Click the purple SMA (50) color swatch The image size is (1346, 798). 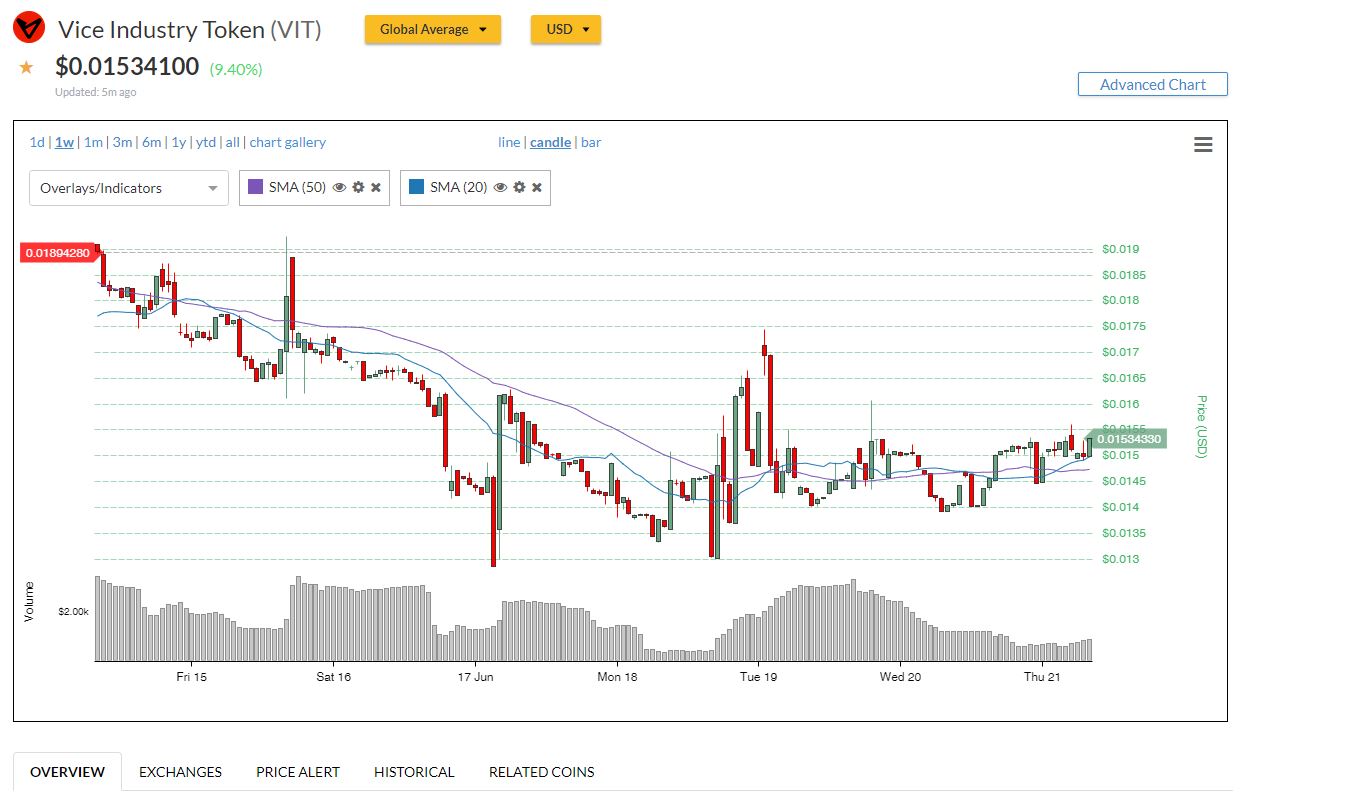click(x=255, y=187)
